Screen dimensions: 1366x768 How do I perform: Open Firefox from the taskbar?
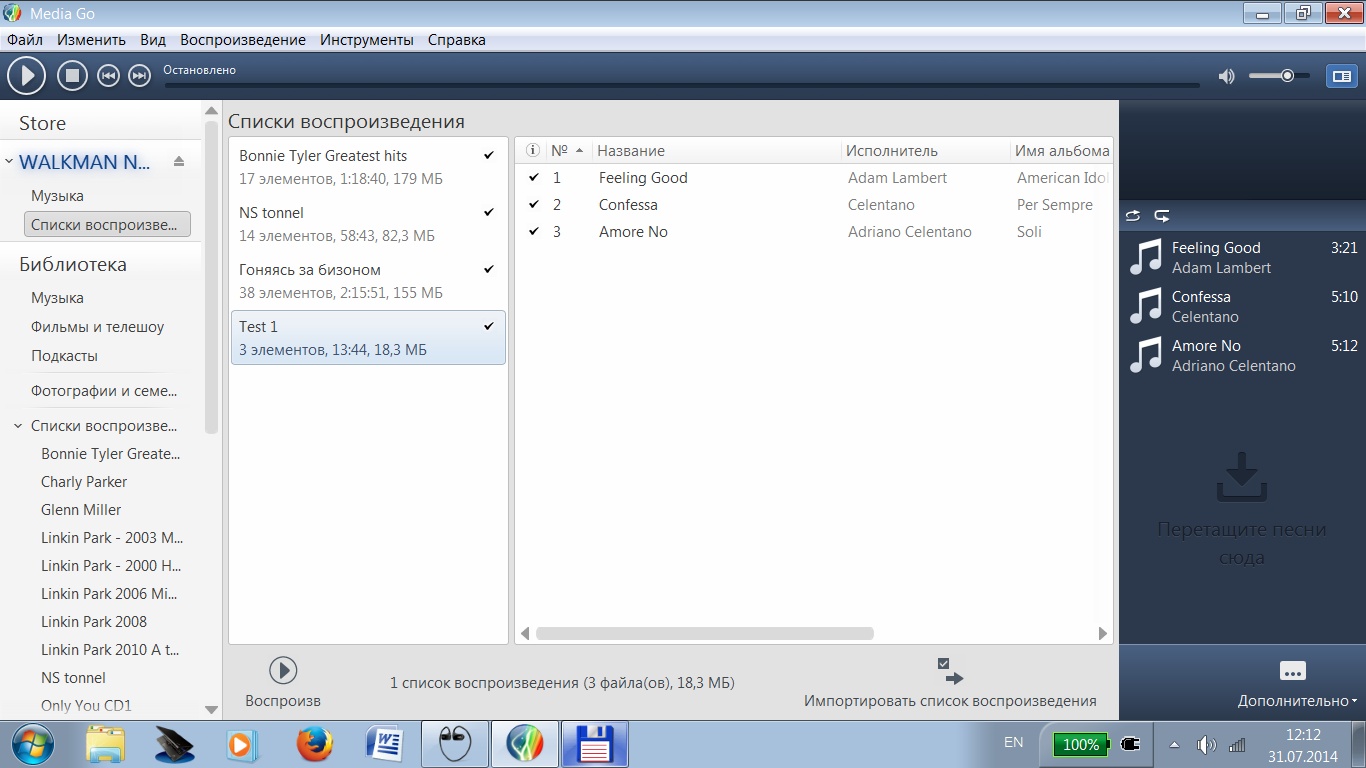click(313, 744)
